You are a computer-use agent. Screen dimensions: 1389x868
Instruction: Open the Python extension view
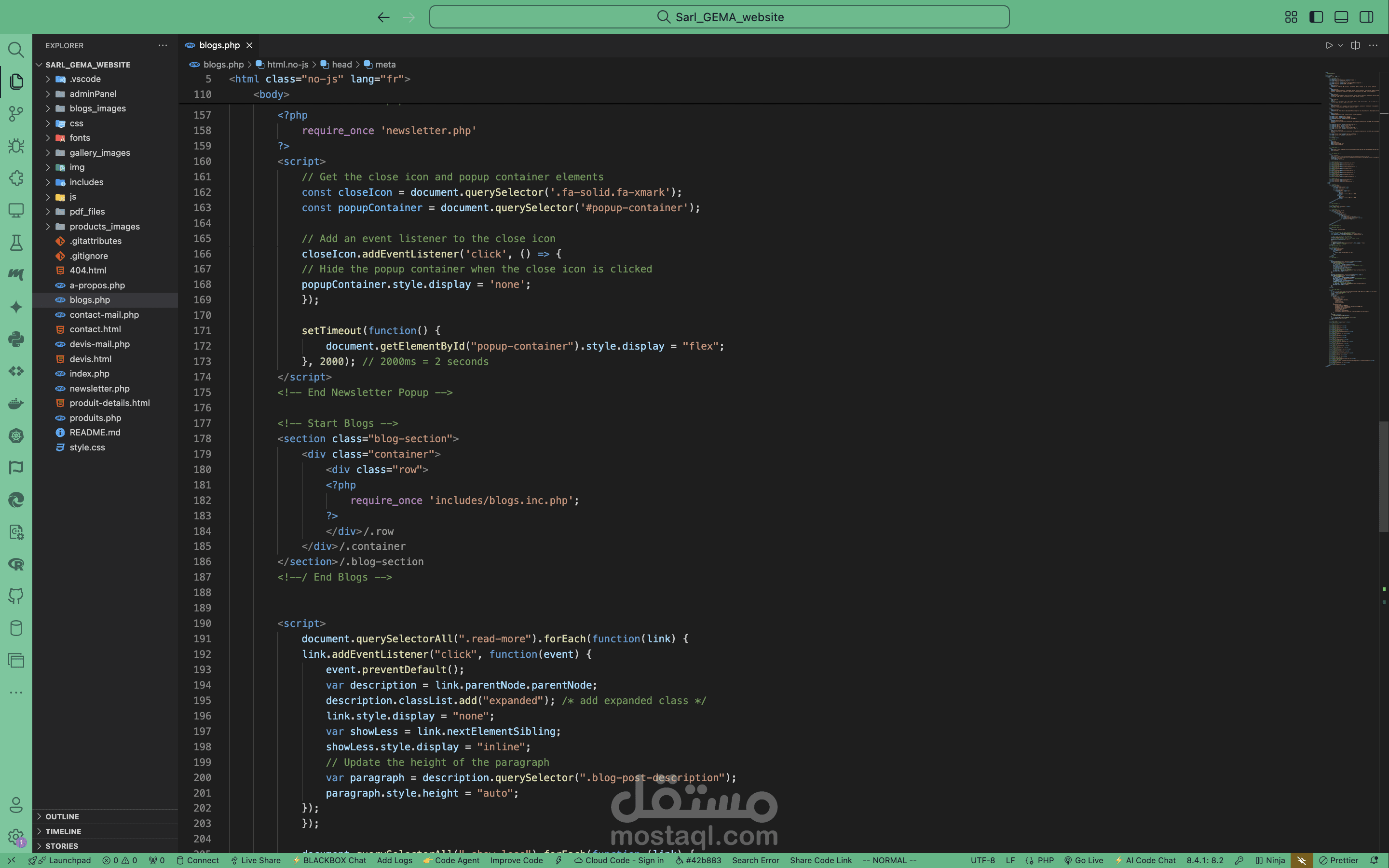tap(16, 339)
